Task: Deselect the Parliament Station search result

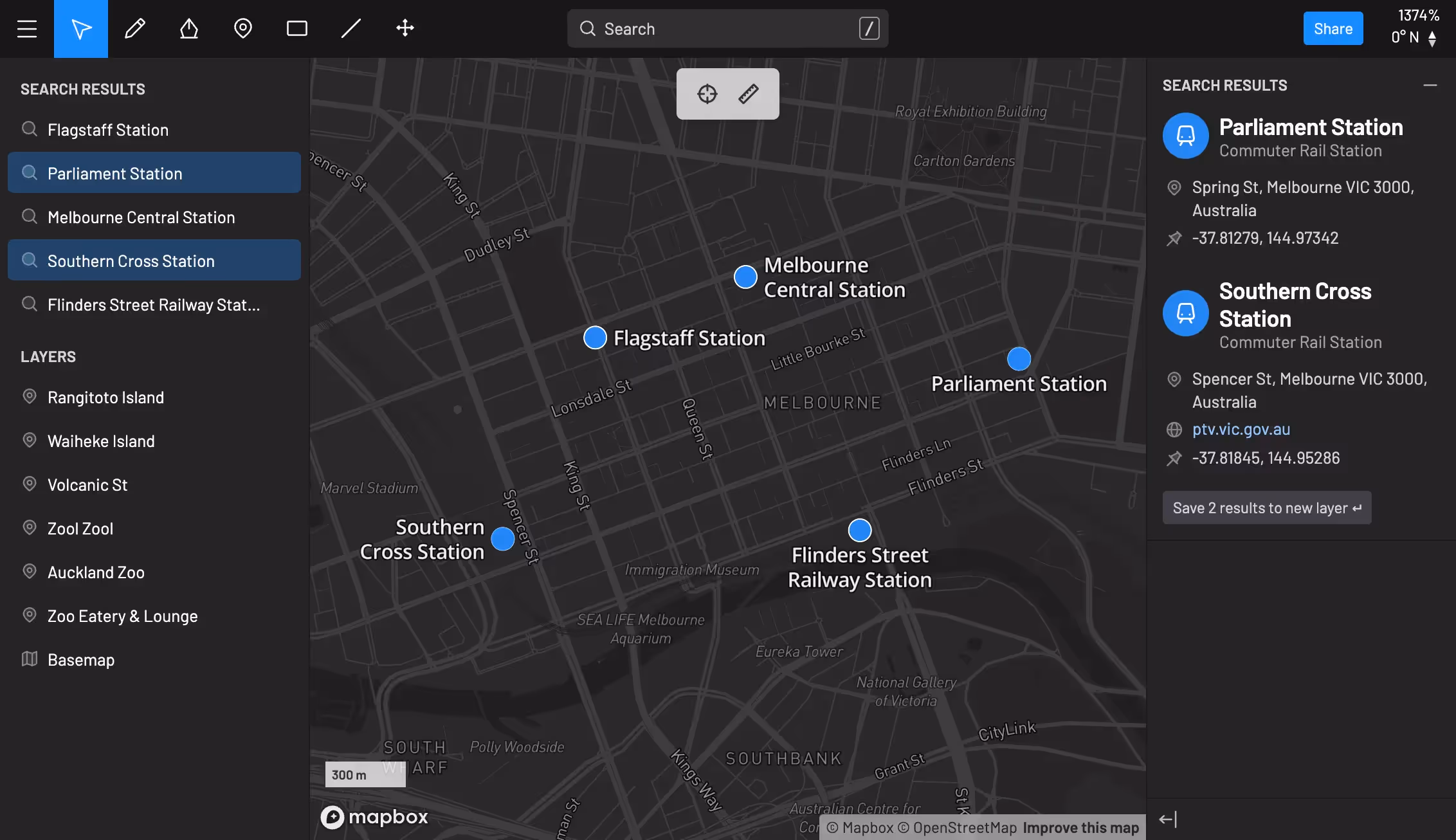Action: pyautogui.click(x=154, y=173)
